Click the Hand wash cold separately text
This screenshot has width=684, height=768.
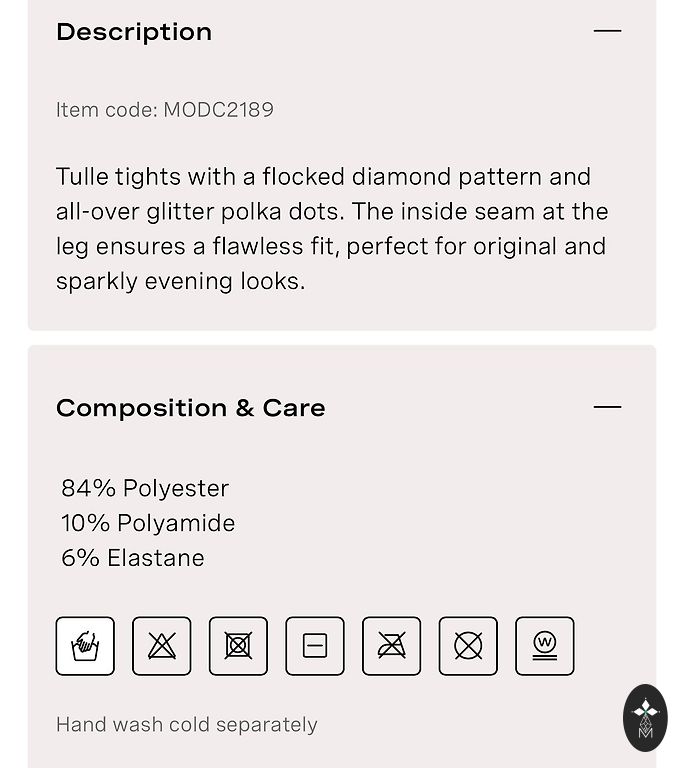[x=187, y=725]
